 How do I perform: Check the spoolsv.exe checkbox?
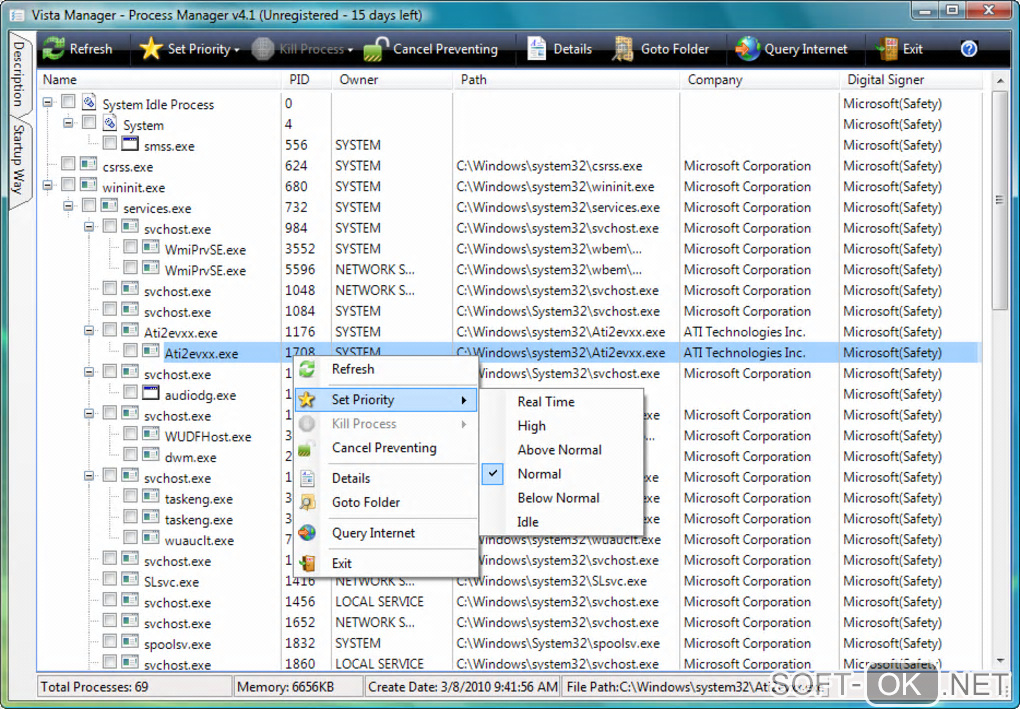tap(110, 641)
